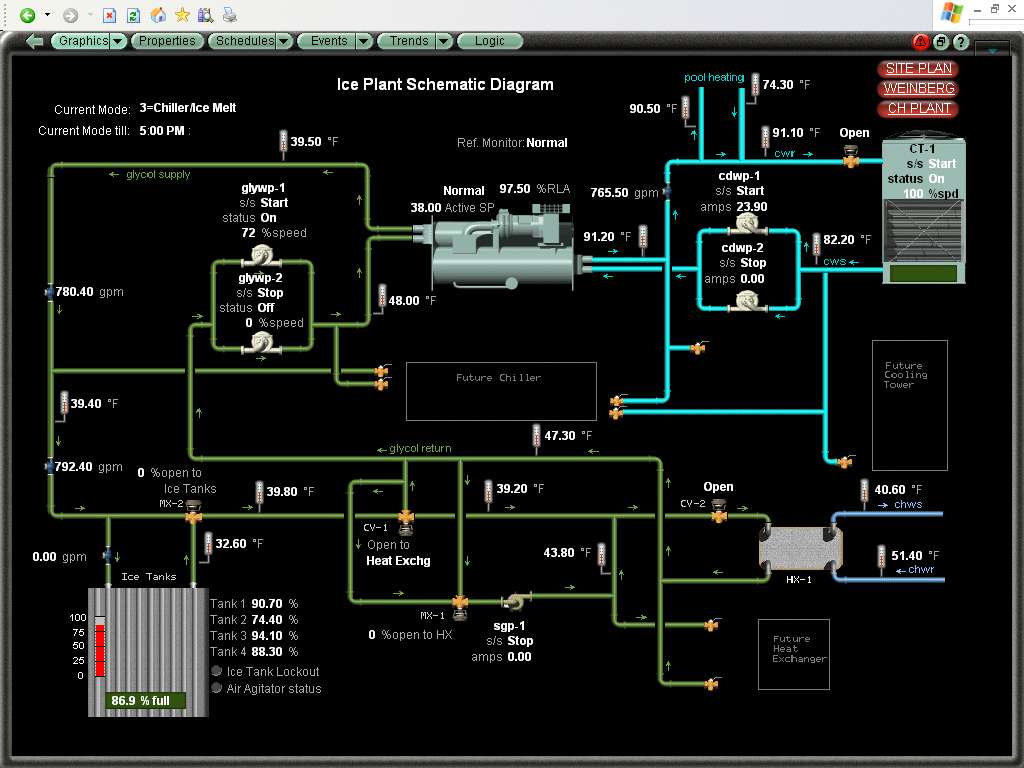Click the CT-1 cooling tower status On value
This screenshot has width=1024, height=768.
(x=936, y=179)
